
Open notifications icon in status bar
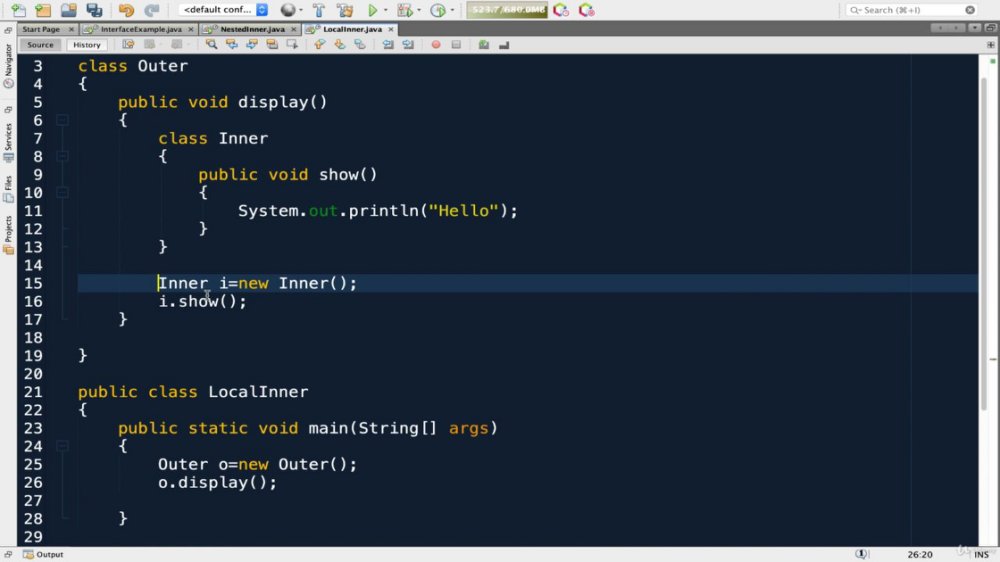pyautogui.click(x=861, y=554)
